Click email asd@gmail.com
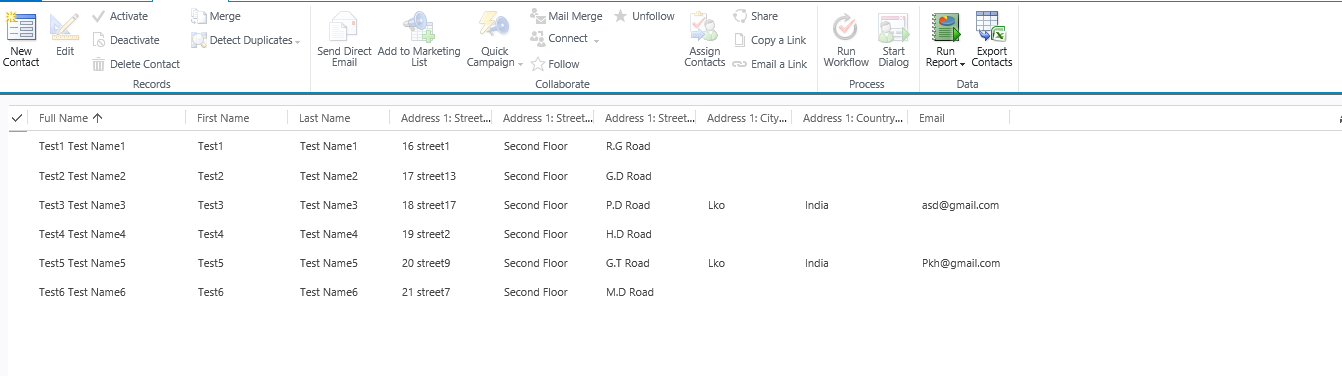 click(960, 205)
